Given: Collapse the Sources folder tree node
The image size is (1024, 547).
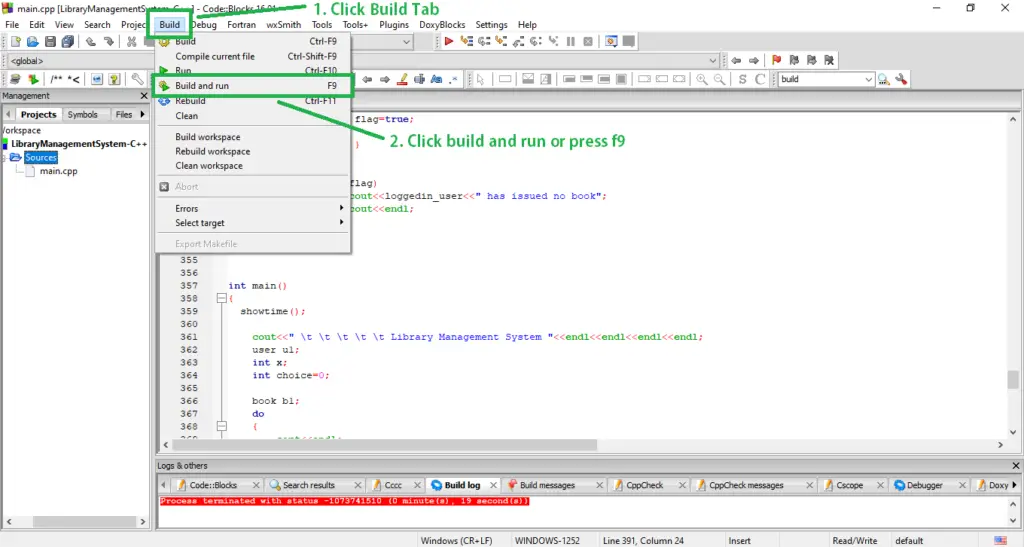Looking at the screenshot, I should coord(5,157).
